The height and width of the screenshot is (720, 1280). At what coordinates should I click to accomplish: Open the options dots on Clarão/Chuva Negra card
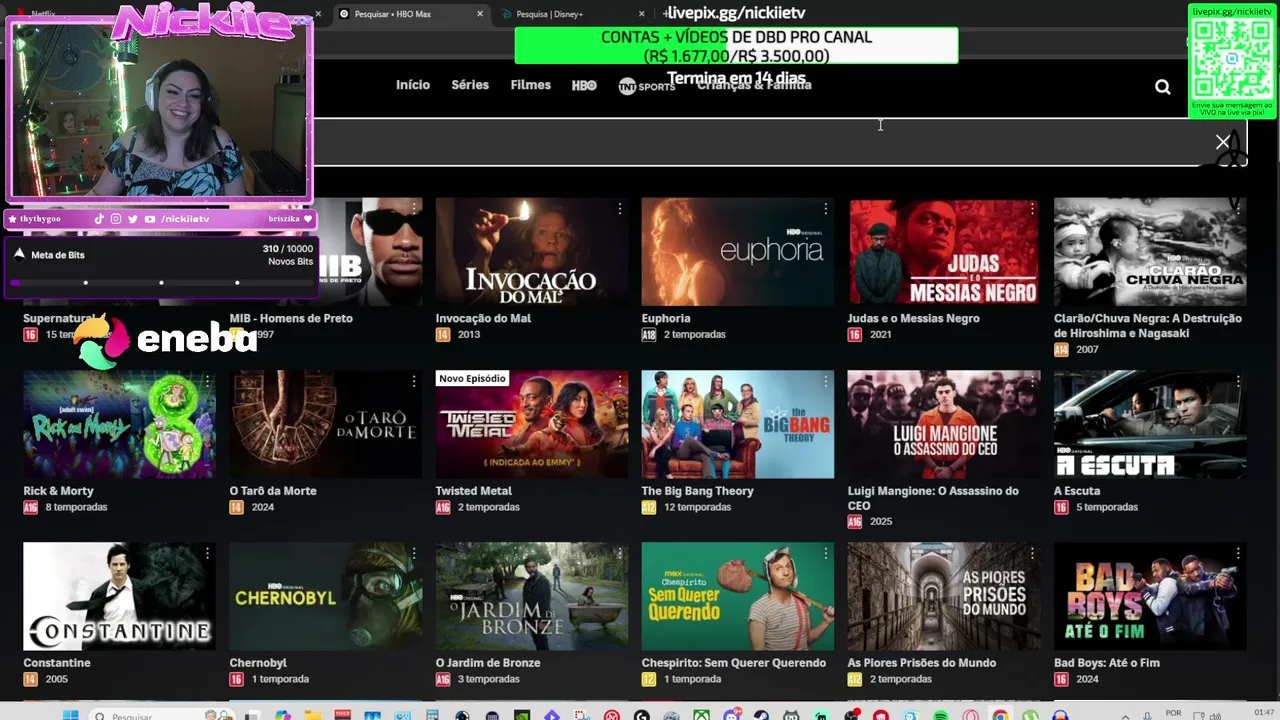1238,209
